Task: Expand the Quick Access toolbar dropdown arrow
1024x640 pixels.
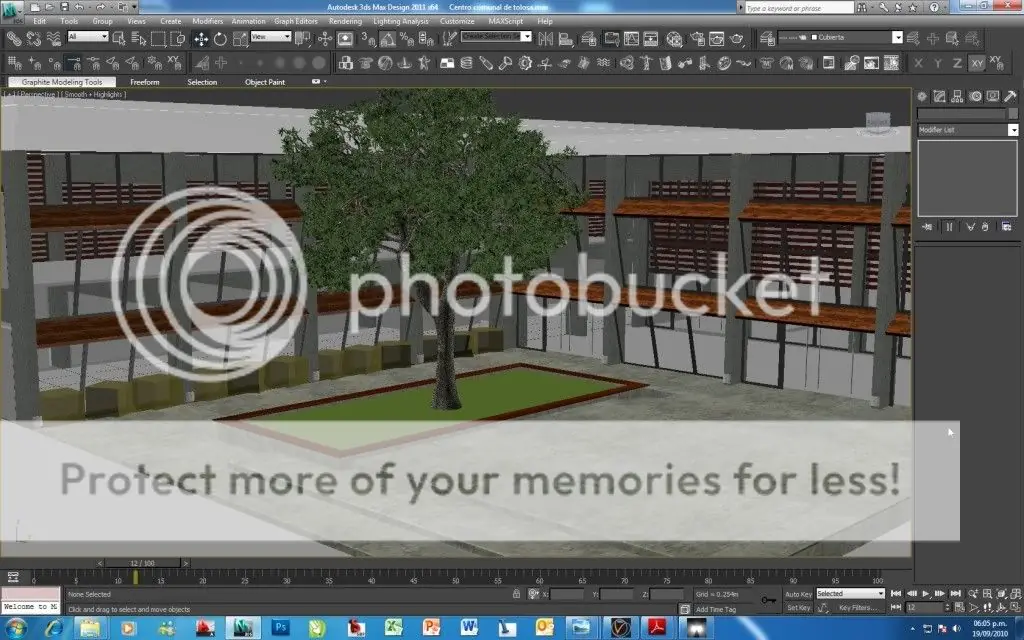Action: point(135,7)
